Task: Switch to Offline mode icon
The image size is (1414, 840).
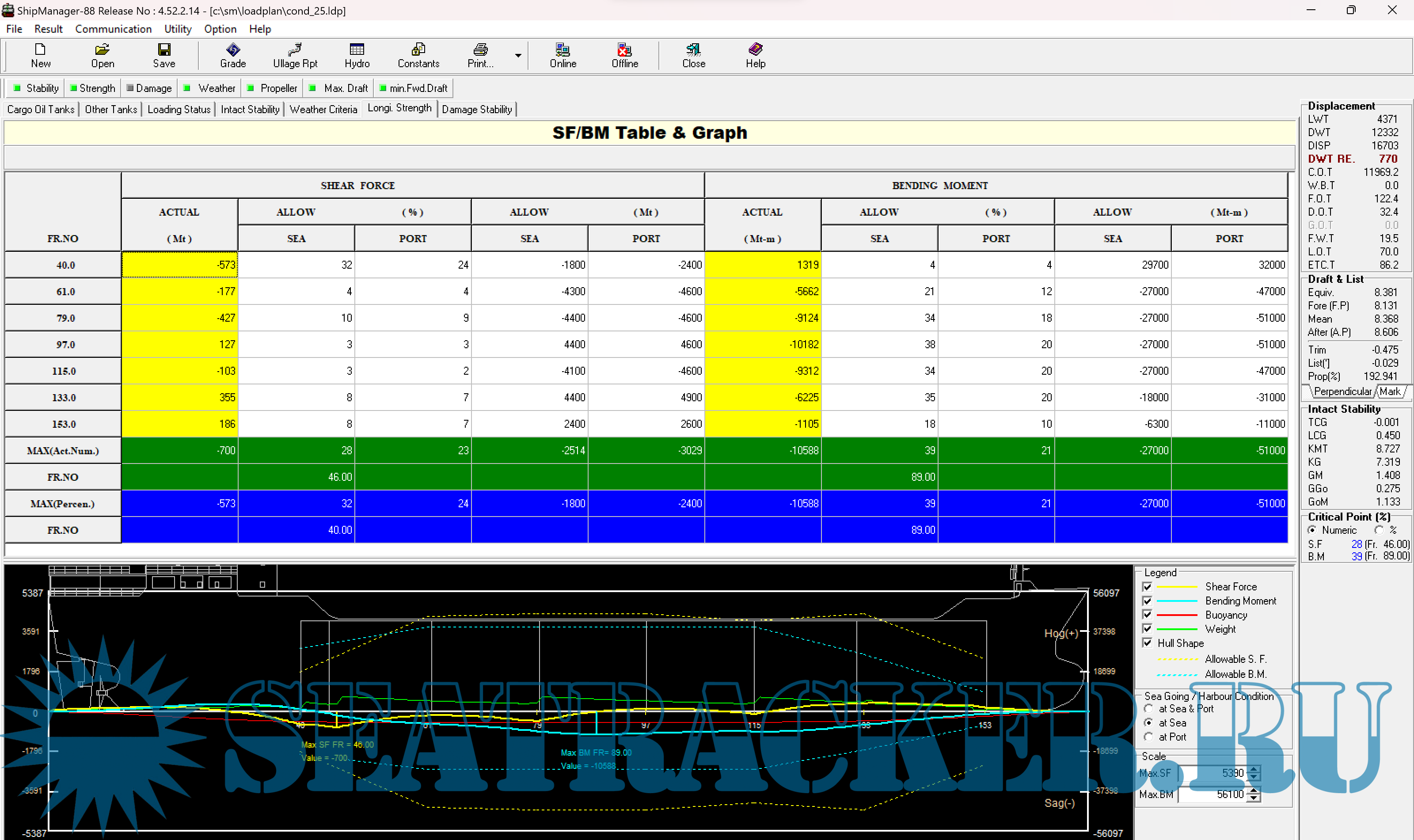Action: pos(624,50)
